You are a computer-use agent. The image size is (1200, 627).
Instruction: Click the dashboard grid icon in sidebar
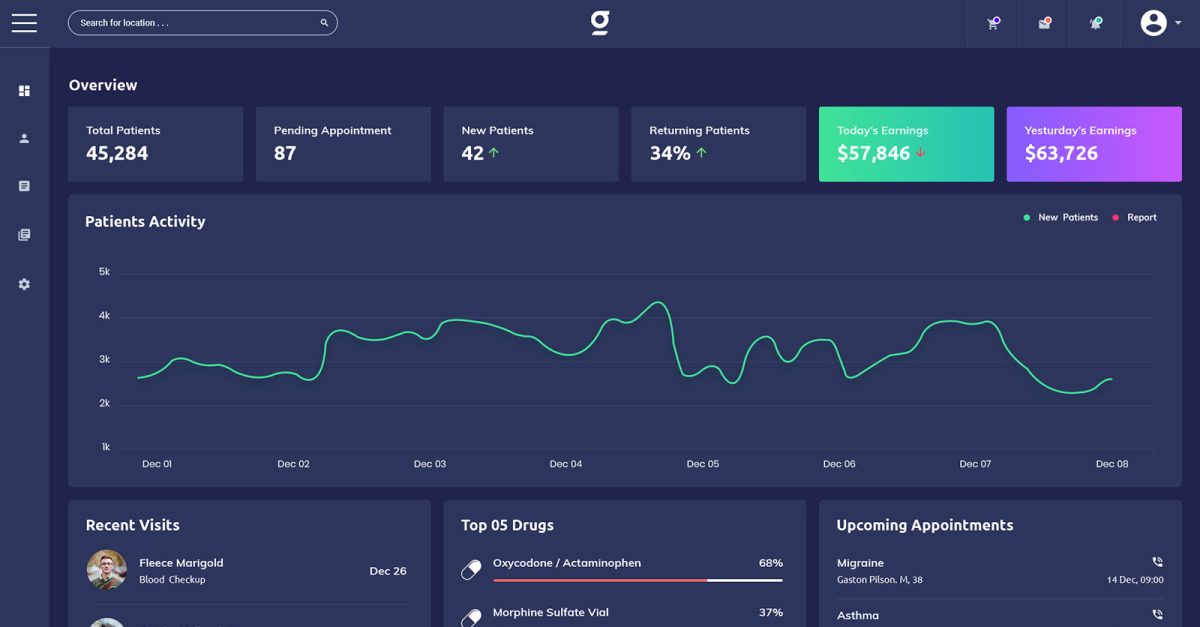coord(24,91)
